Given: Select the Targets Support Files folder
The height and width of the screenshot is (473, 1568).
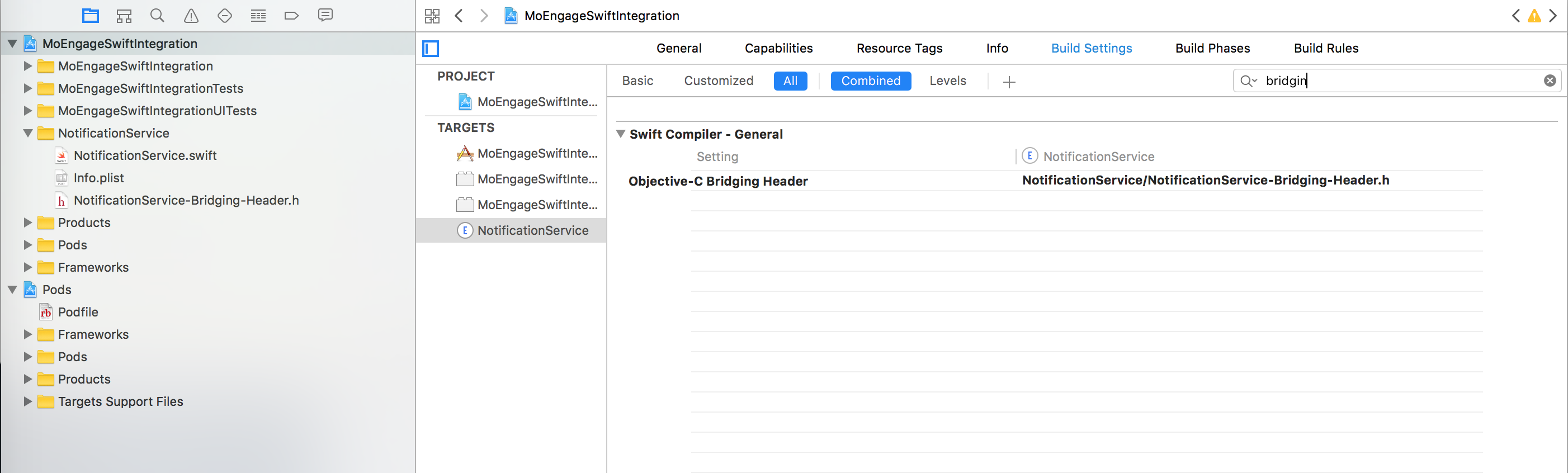Looking at the screenshot, I should pyautogui.click(x=121, y=402).
